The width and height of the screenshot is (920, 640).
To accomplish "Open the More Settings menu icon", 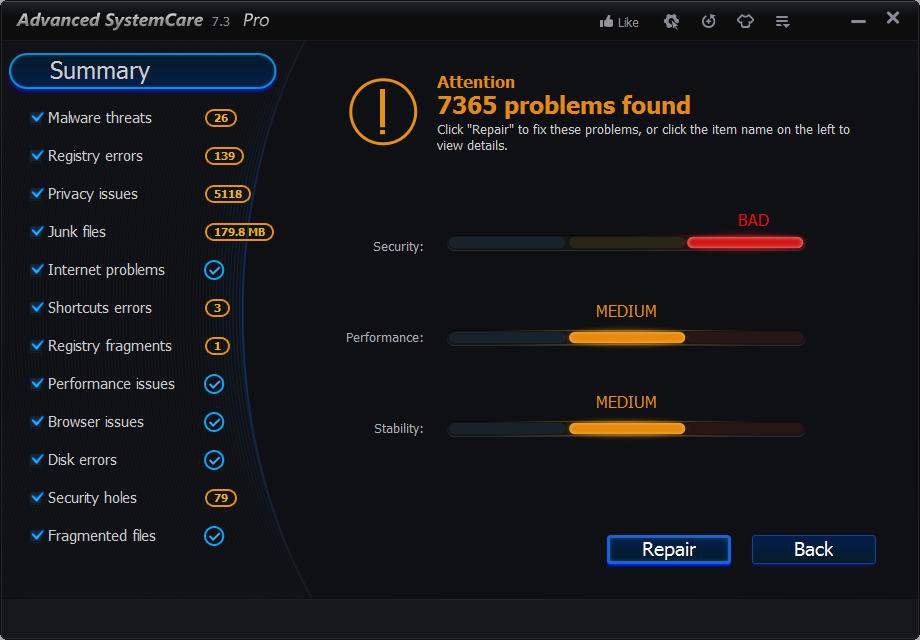I will point(782,22).
